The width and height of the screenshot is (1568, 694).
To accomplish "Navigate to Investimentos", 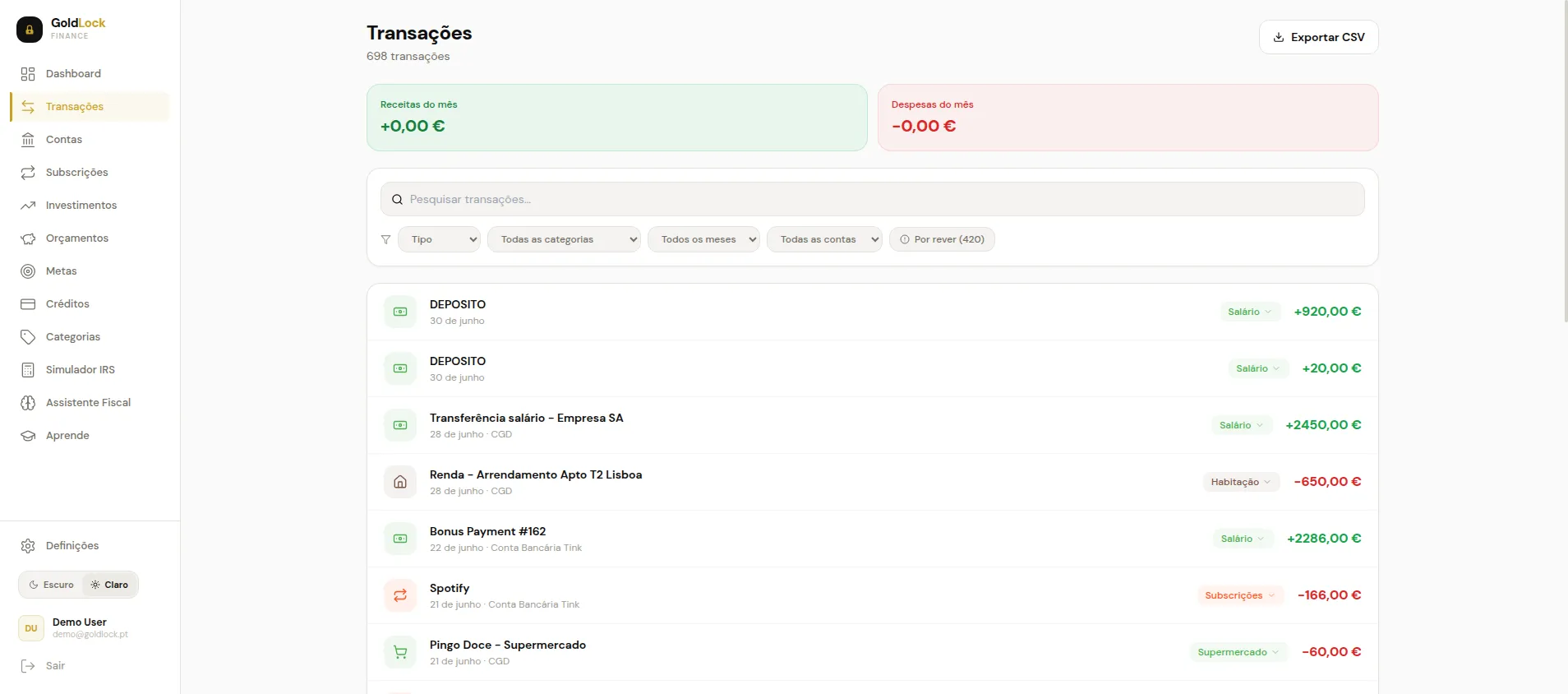I will click(x=90, y=206).
